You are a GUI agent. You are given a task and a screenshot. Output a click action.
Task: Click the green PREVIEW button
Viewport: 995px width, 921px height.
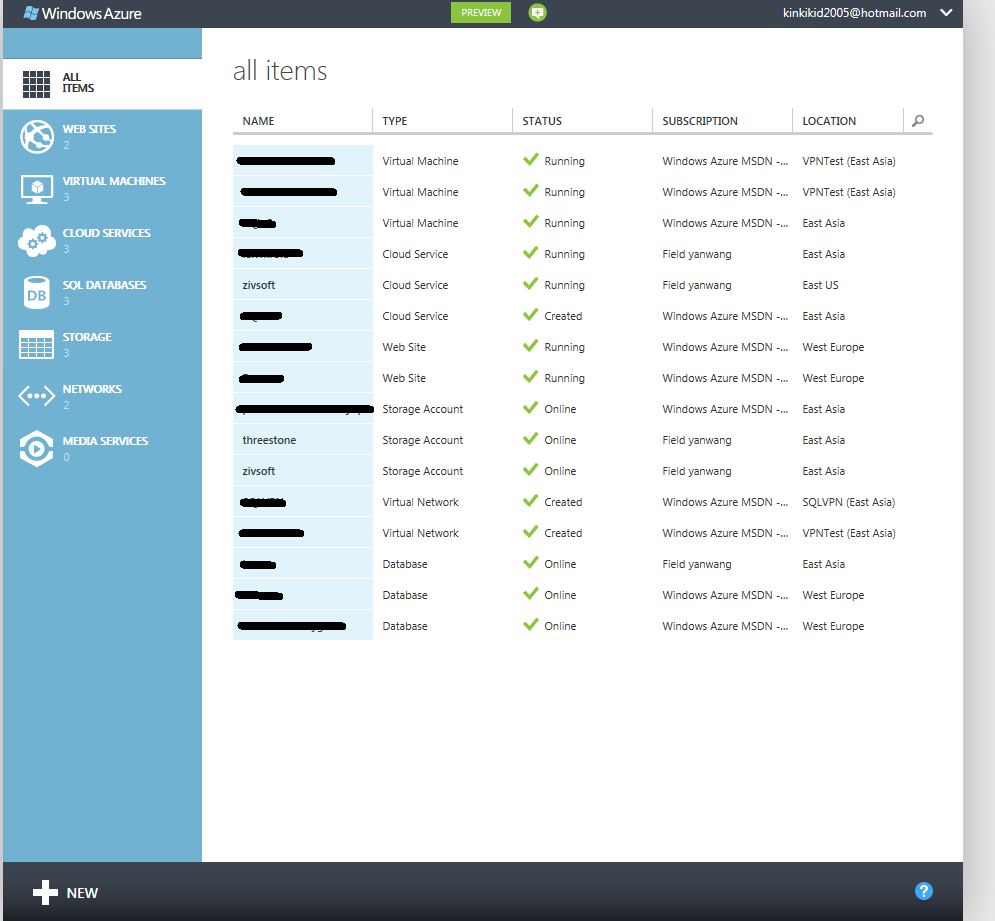click(x=481, y=13)
